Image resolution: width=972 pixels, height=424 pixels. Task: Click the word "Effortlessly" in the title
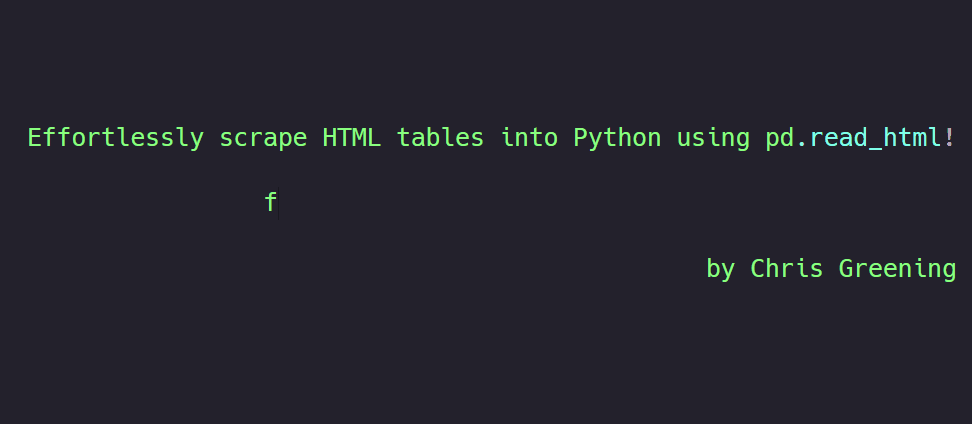115,138
